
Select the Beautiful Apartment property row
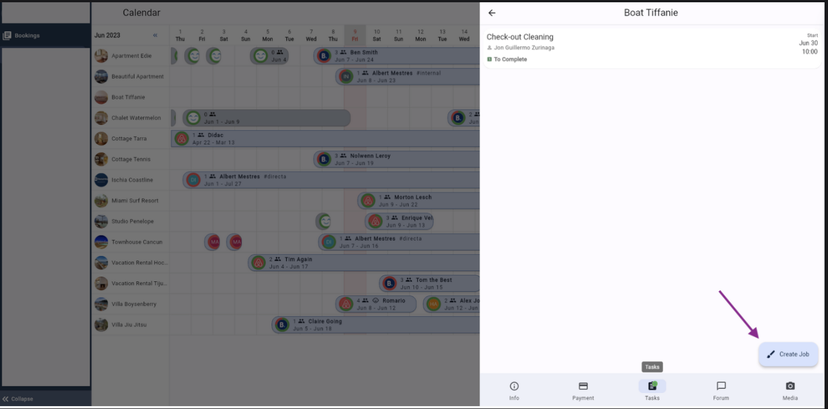click(131, 77)
